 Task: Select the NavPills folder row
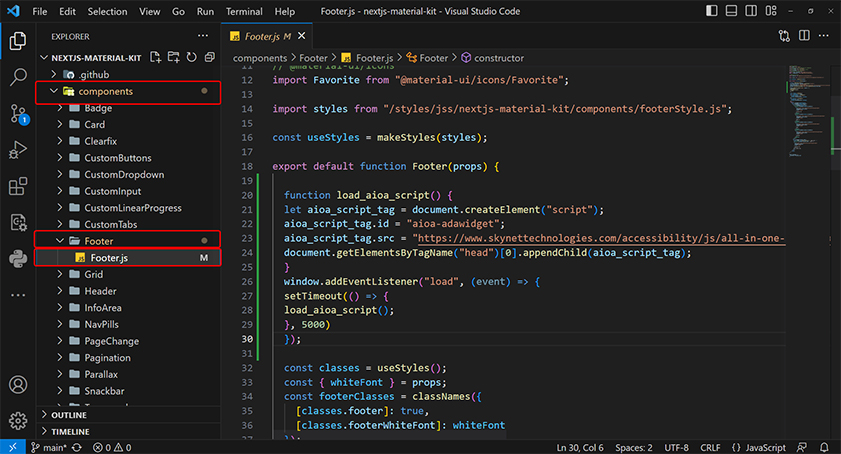tap(128, 324)
